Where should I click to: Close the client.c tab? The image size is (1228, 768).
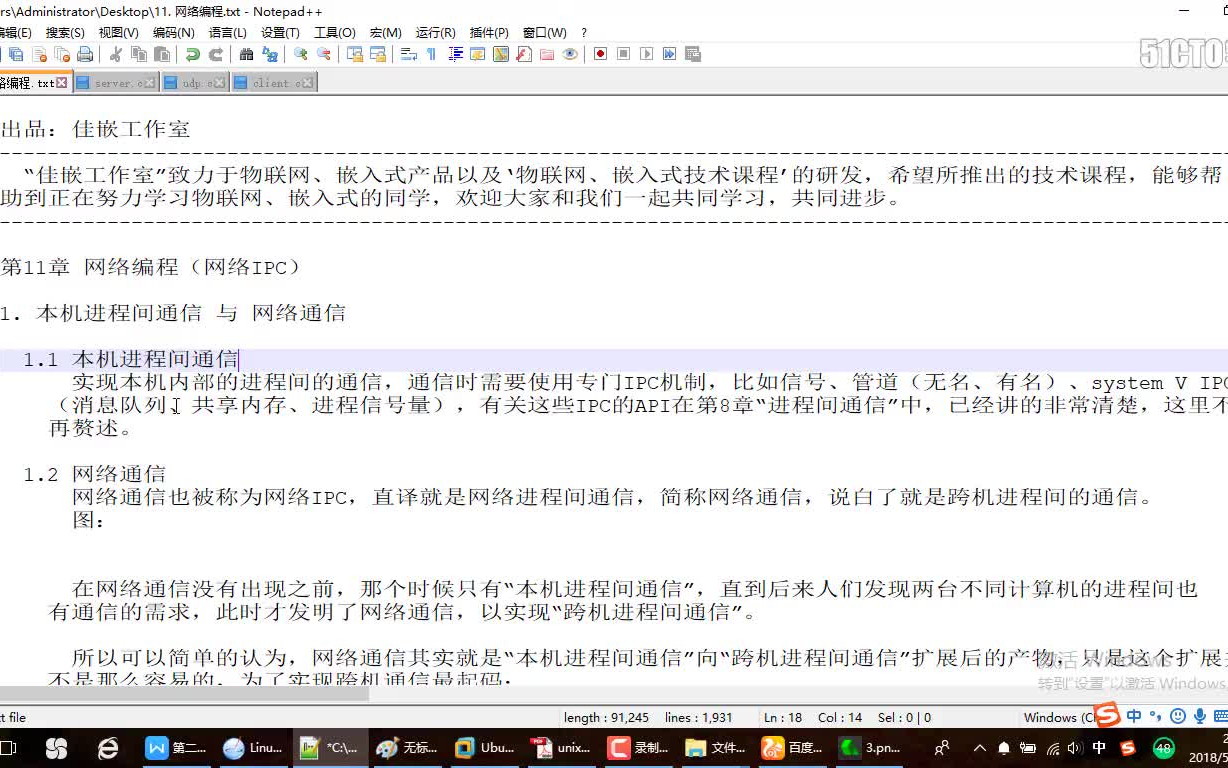(x=305, y=81)
